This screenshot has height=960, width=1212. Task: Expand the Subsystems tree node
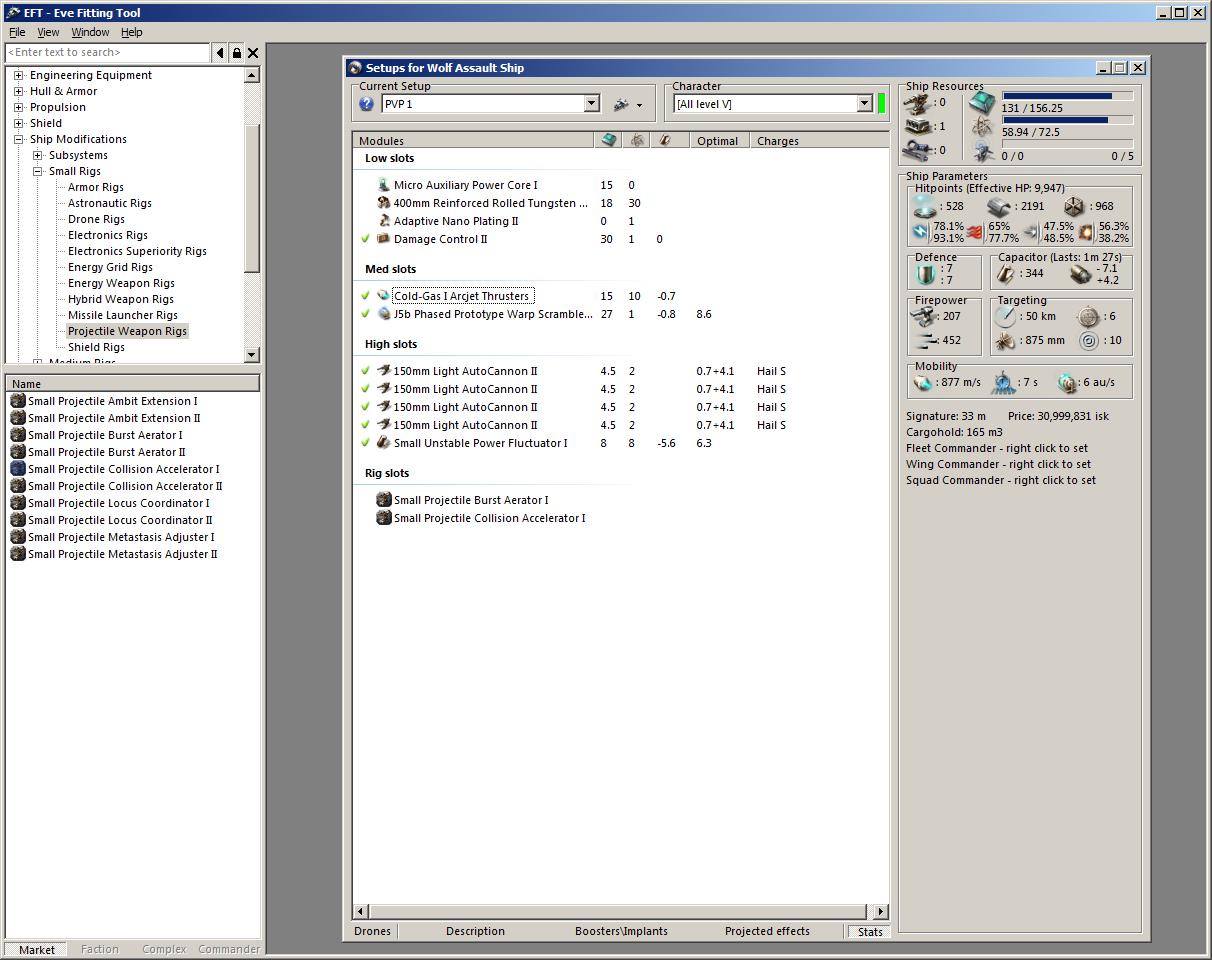coord(37,155)
